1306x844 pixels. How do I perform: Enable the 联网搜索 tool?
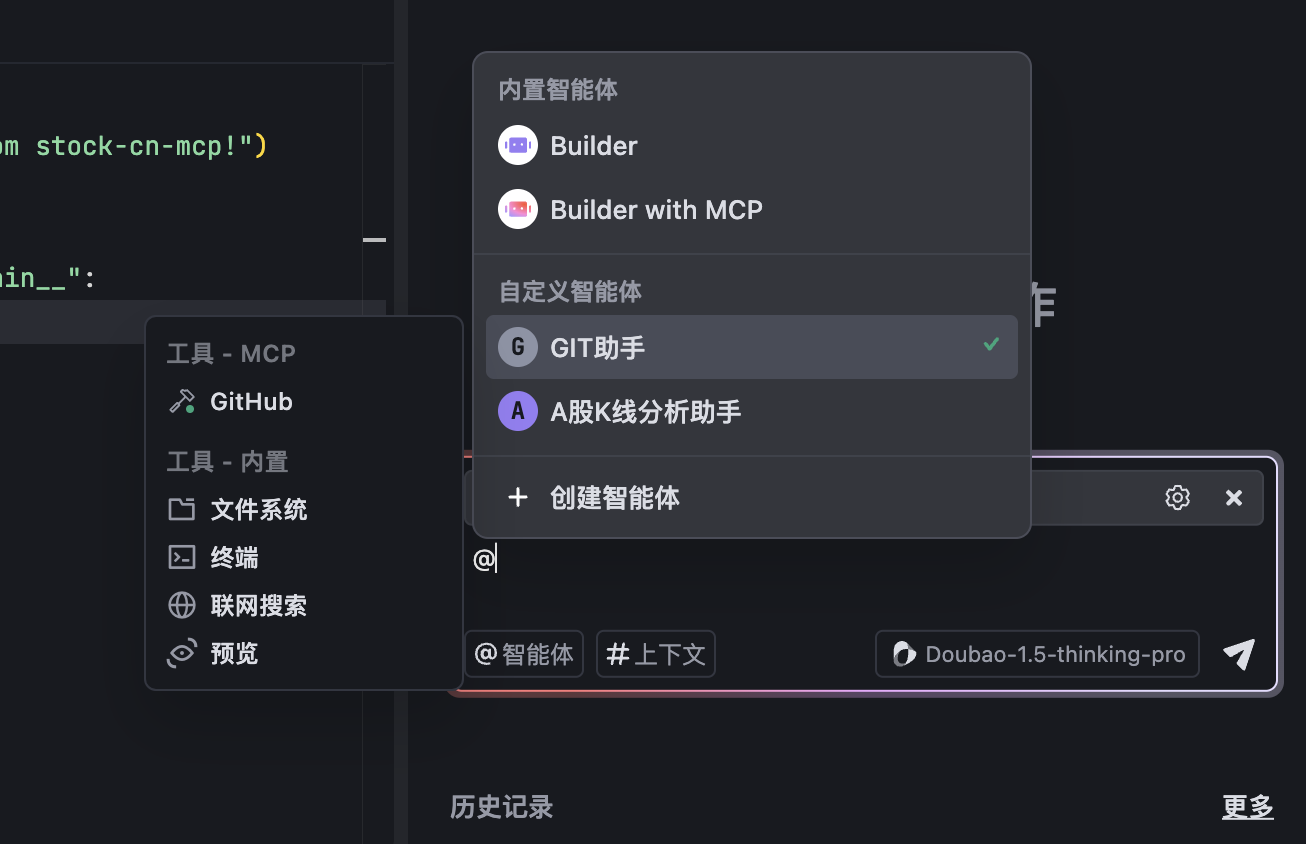pos(258,605)
